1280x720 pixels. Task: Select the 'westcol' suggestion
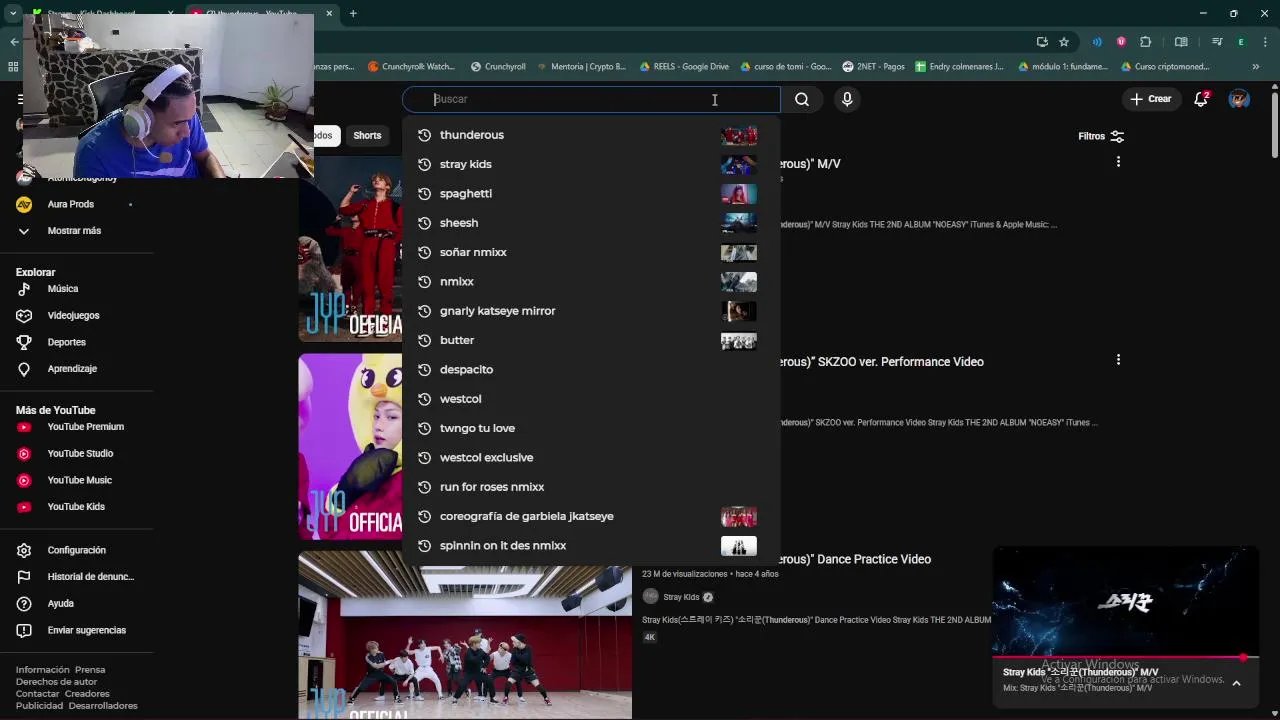coord(590,399)
